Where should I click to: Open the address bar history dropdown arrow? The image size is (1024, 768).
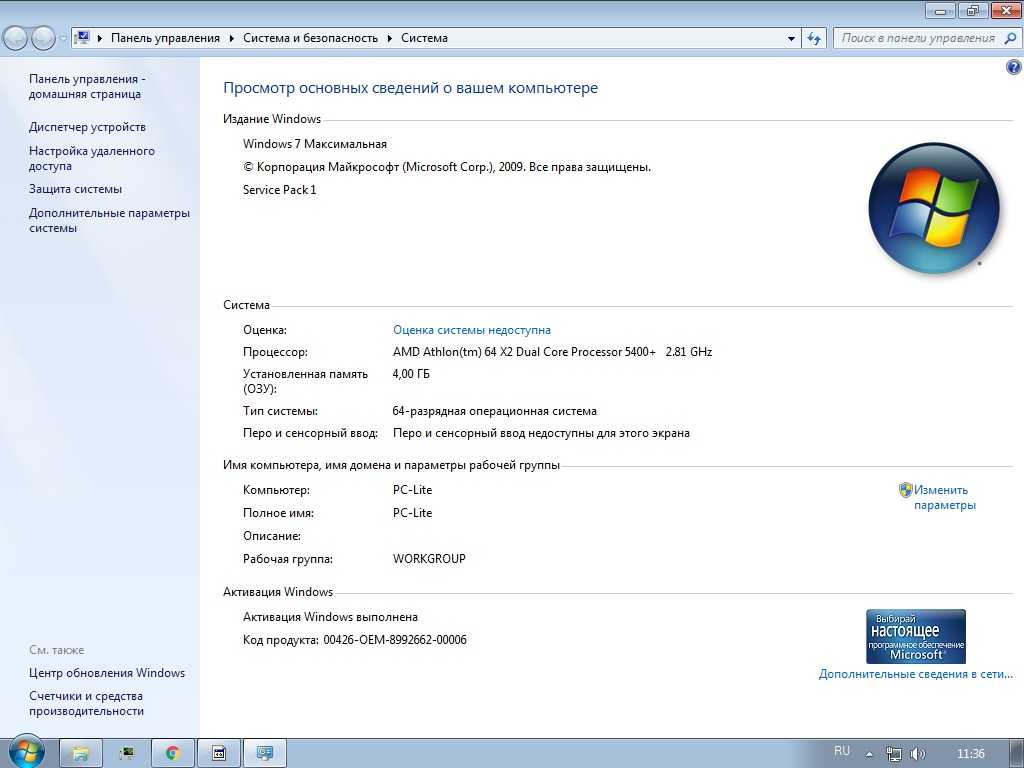[792, 38]
